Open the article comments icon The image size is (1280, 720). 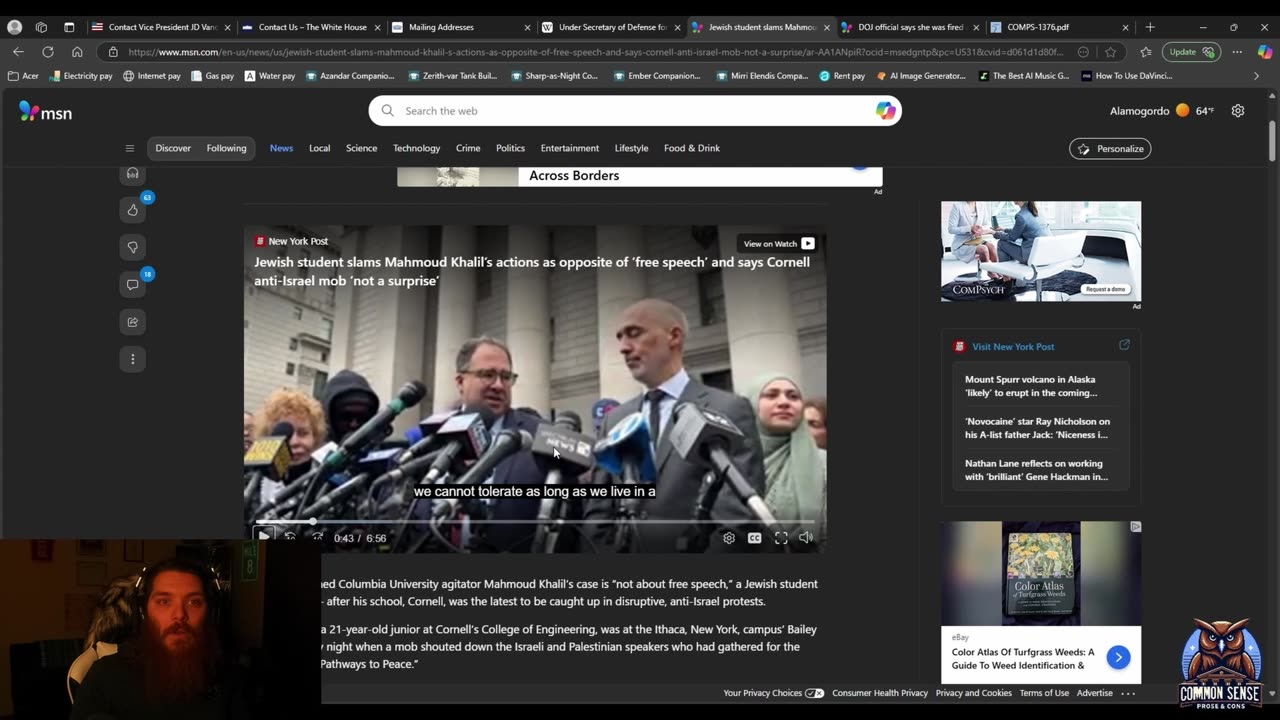click(132, 285)
